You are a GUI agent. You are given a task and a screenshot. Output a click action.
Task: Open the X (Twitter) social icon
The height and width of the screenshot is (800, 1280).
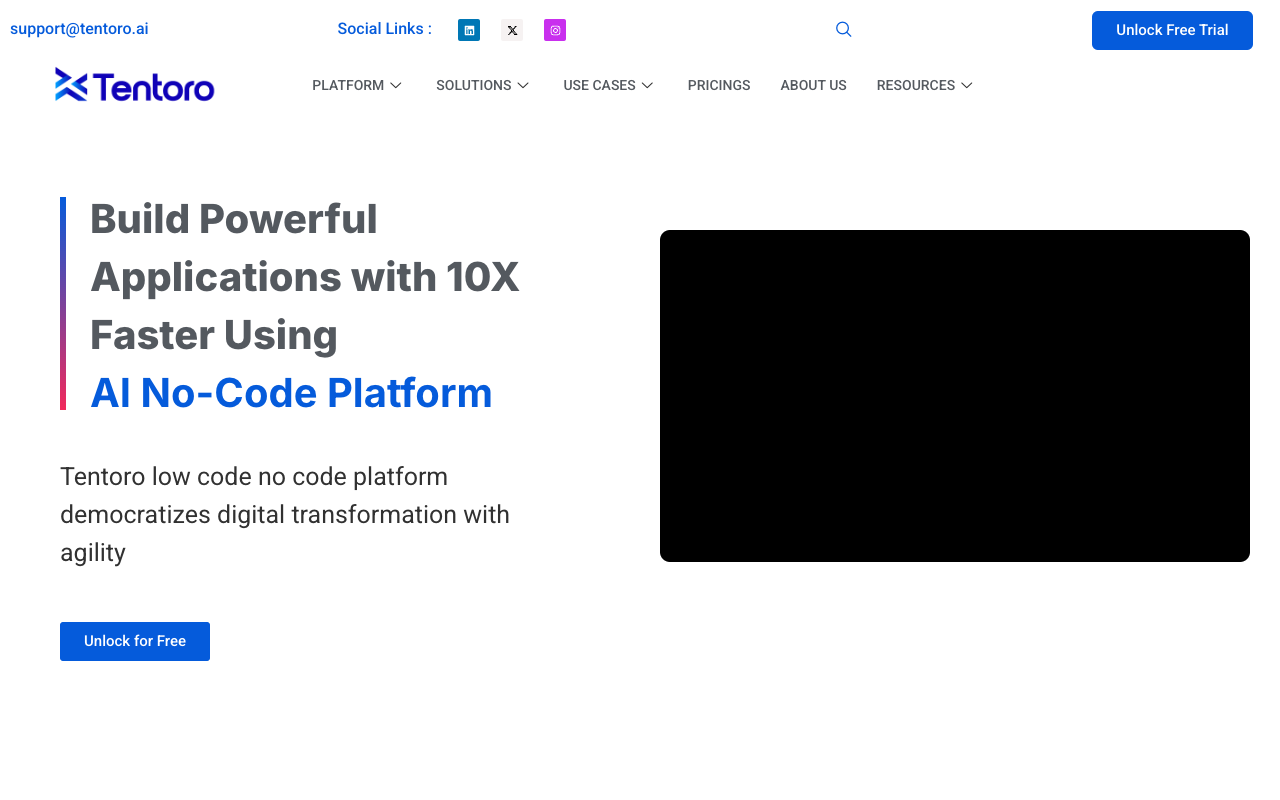(x=512, y=30)
